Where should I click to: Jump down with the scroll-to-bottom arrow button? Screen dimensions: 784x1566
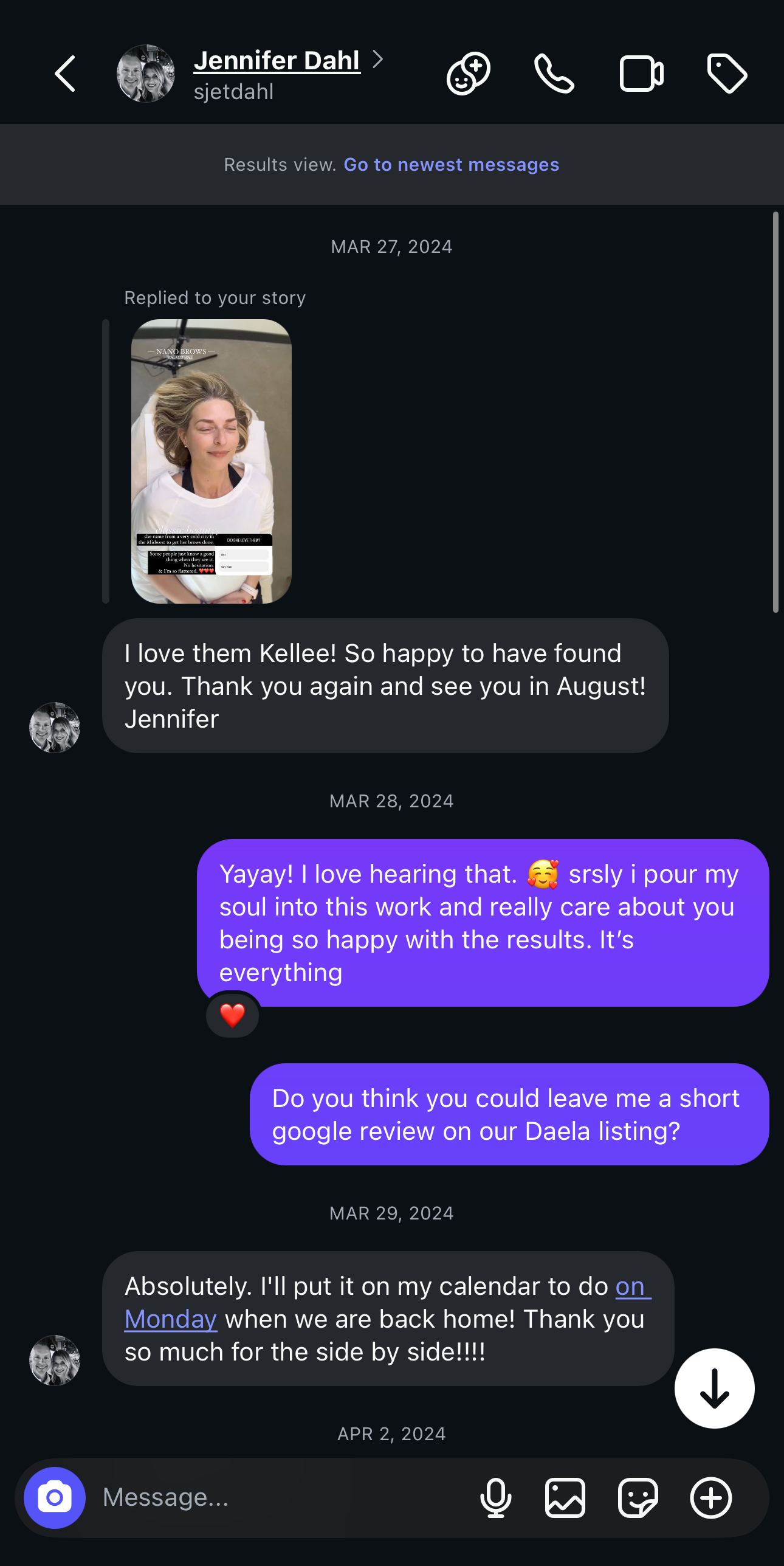click(714, 1388)
